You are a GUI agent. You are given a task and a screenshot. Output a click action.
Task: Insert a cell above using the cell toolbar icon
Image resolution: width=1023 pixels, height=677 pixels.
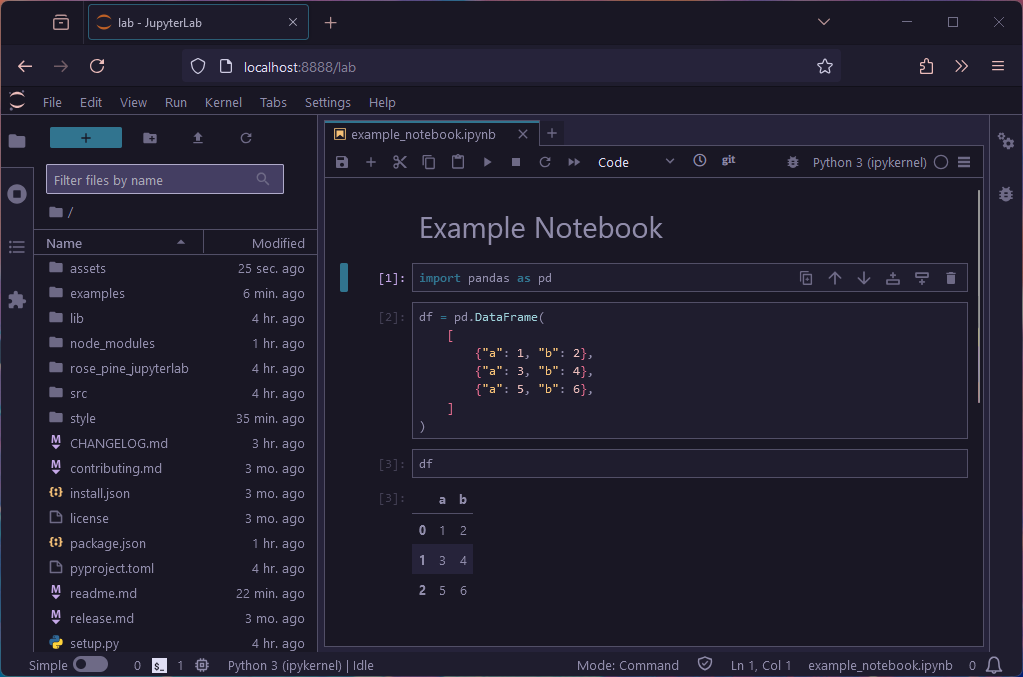[x=893, y=278]
